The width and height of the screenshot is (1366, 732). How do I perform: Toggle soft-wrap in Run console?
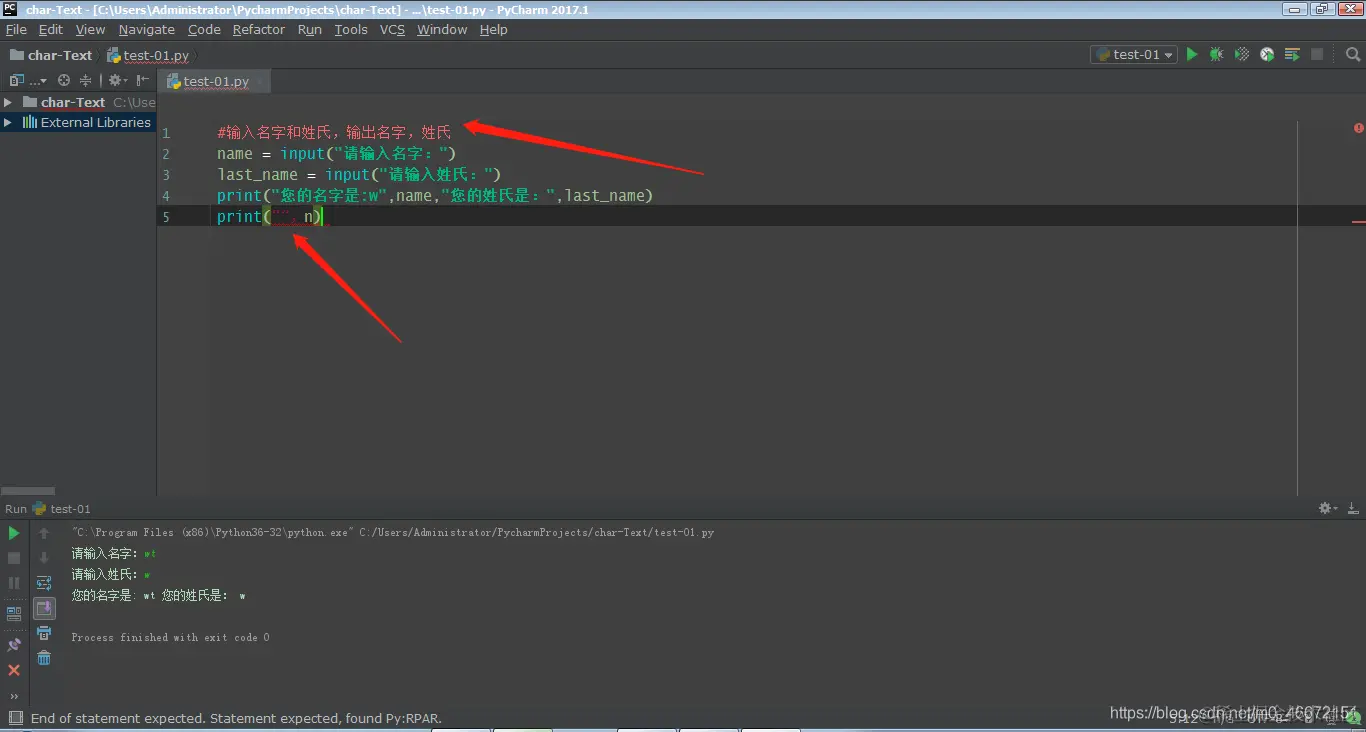point(44,583)
